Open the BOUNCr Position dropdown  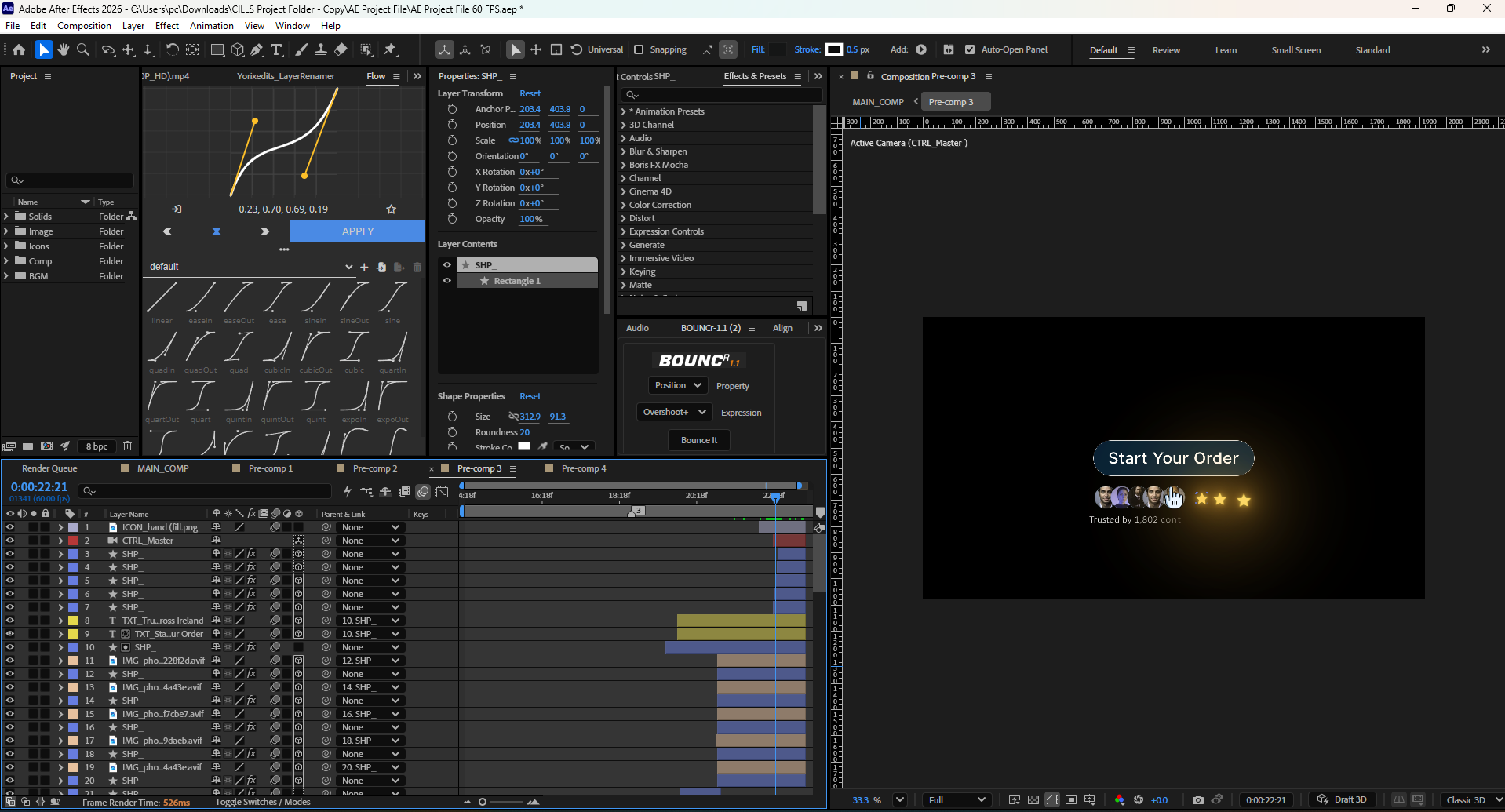coord(678,385)
